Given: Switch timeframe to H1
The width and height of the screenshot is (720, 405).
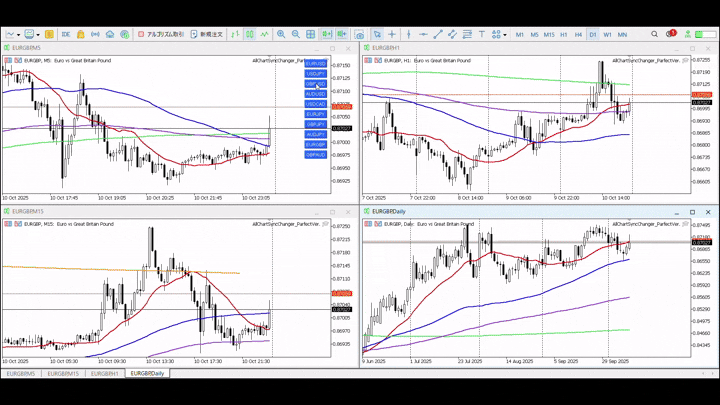Looking at the screenshot, I should pos(563,34).
